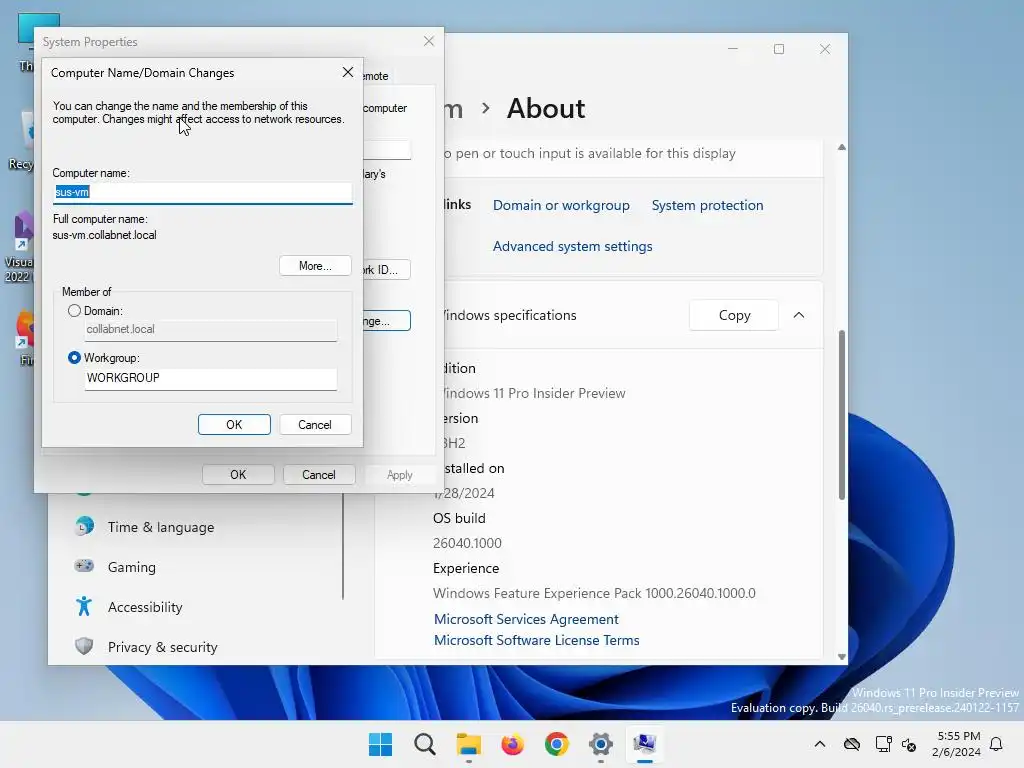The height and width of the screenshot is (768, 1024).
Task: Click full computer name sus-vm.collabnet.local
Action: tap(104, 235)
